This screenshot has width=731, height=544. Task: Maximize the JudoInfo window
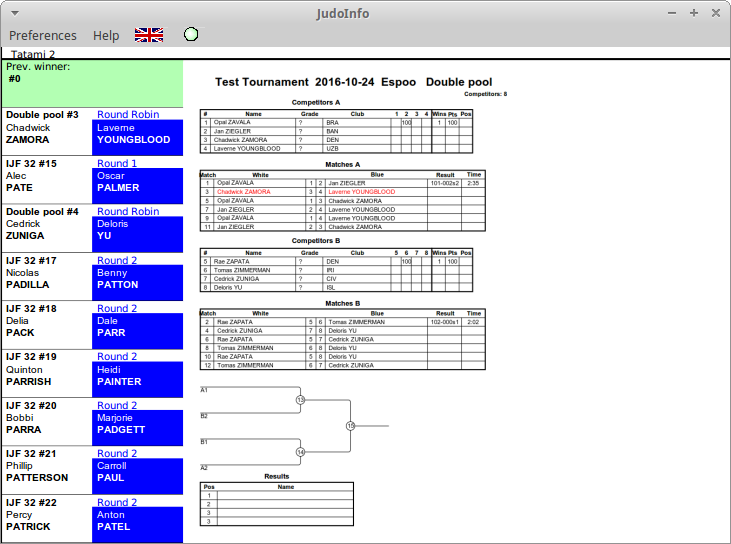click(694, 13)
